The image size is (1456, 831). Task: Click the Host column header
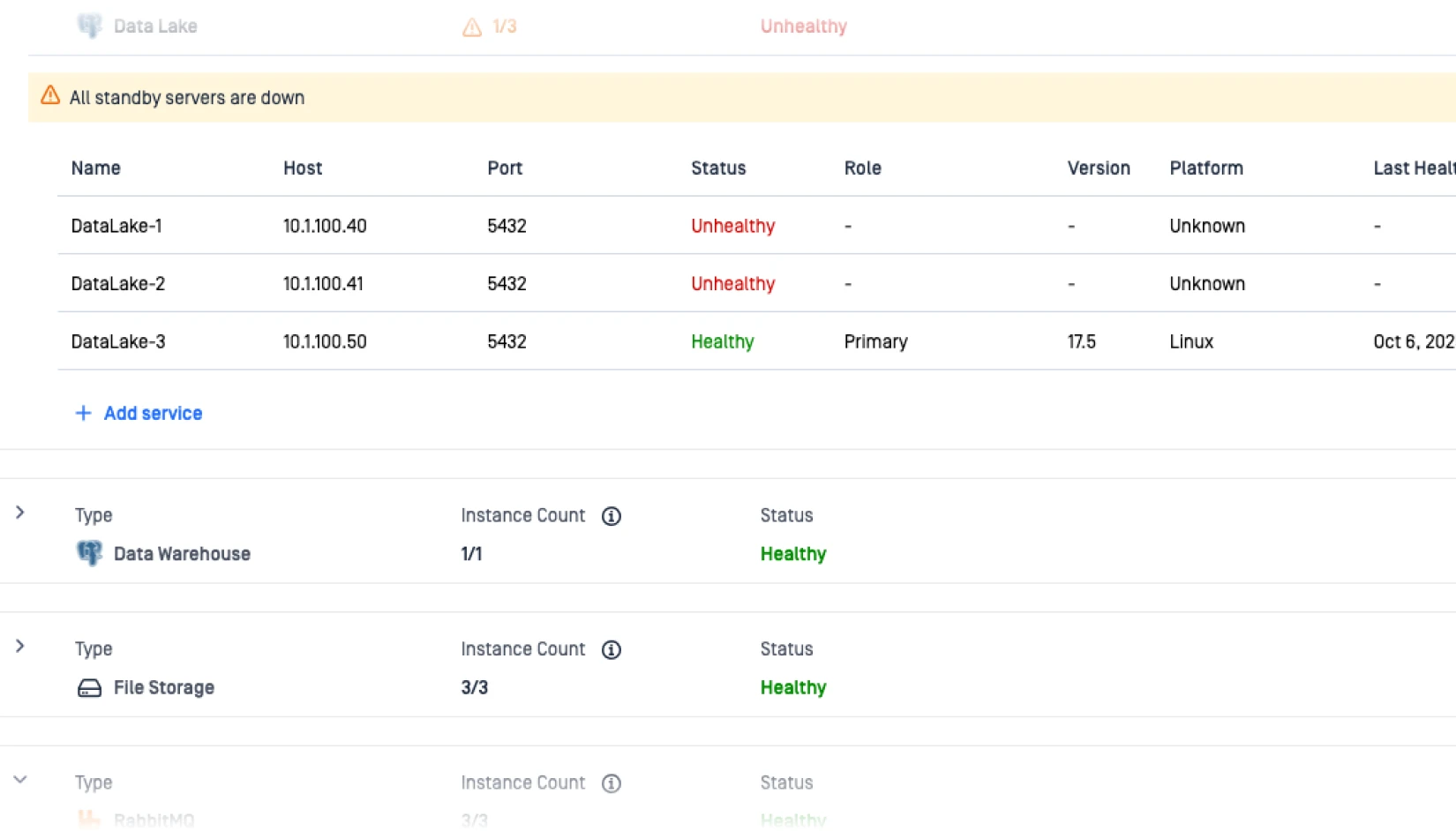pyautogui.click(x=303, y=168)
